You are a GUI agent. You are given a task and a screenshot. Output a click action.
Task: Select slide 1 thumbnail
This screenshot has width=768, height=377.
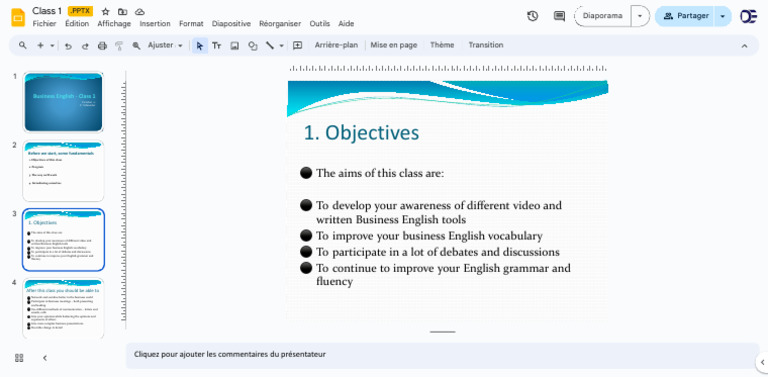(63, 102)
